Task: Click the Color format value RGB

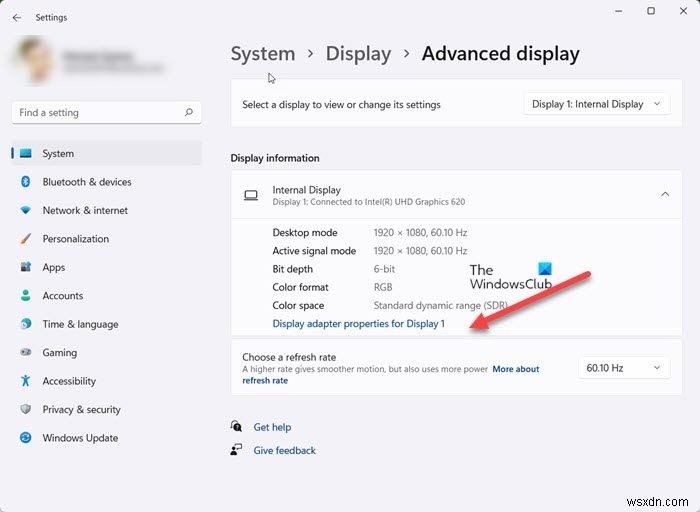Action: click(x=383, y=287)
